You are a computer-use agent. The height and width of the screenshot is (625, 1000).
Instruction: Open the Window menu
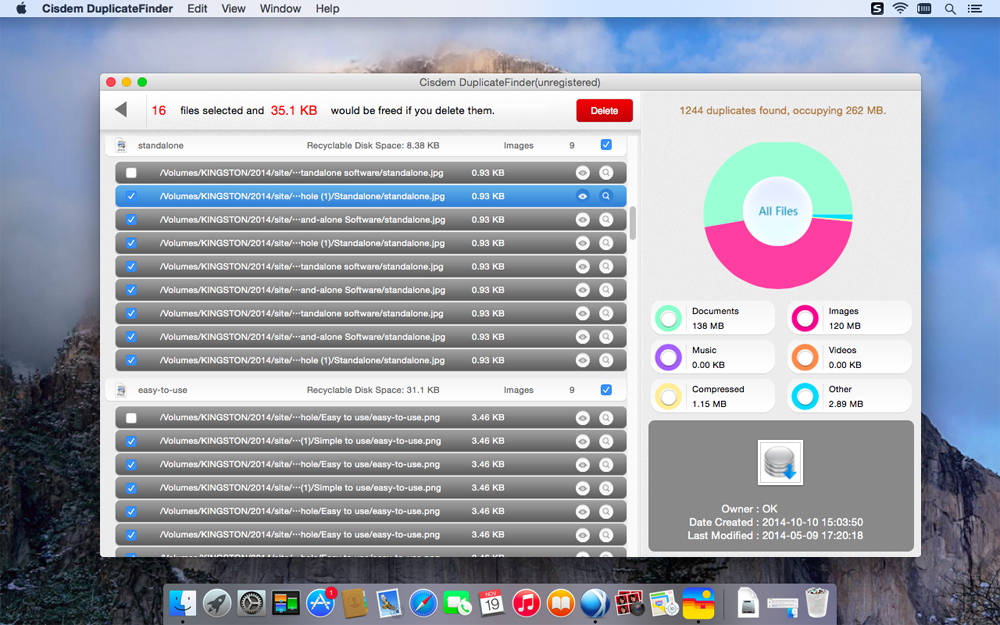(280, 8)
